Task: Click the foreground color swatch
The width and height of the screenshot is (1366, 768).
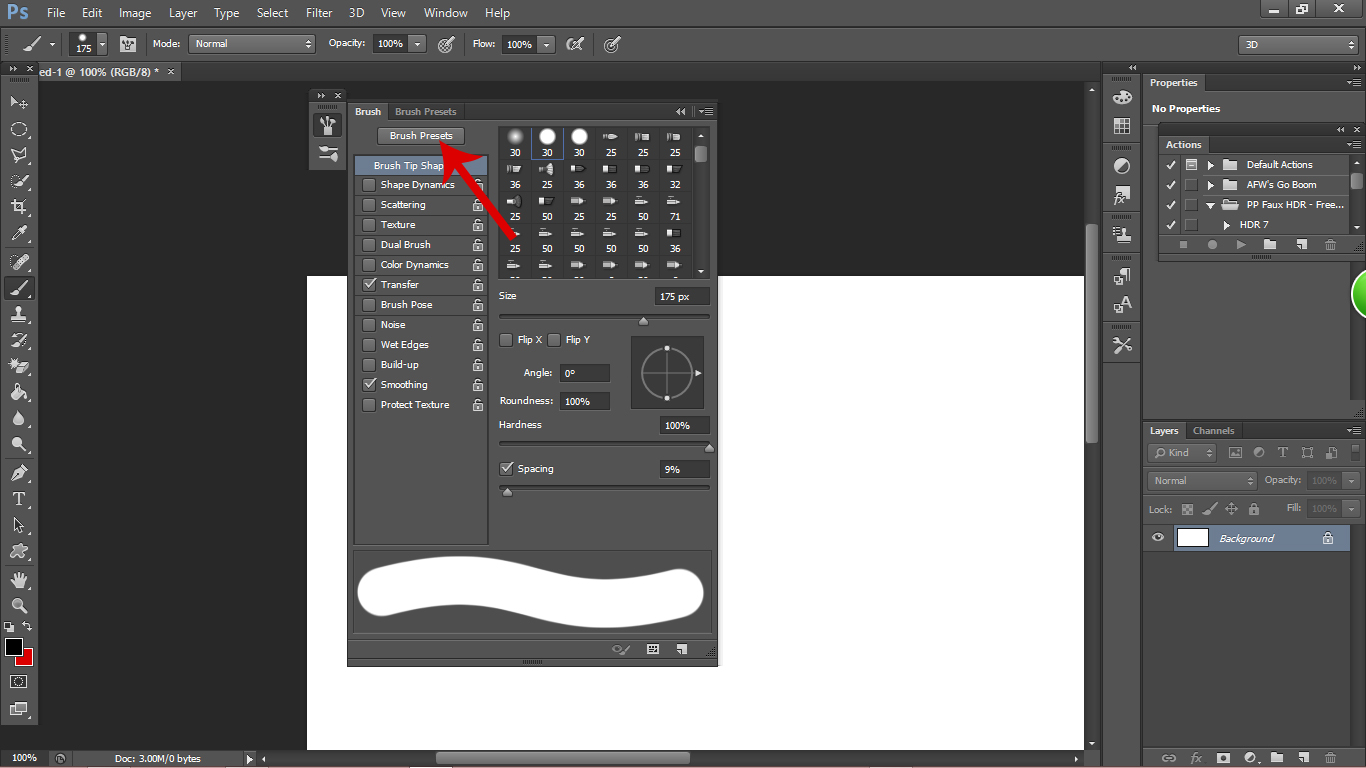Action: click(x=14, y=649)
